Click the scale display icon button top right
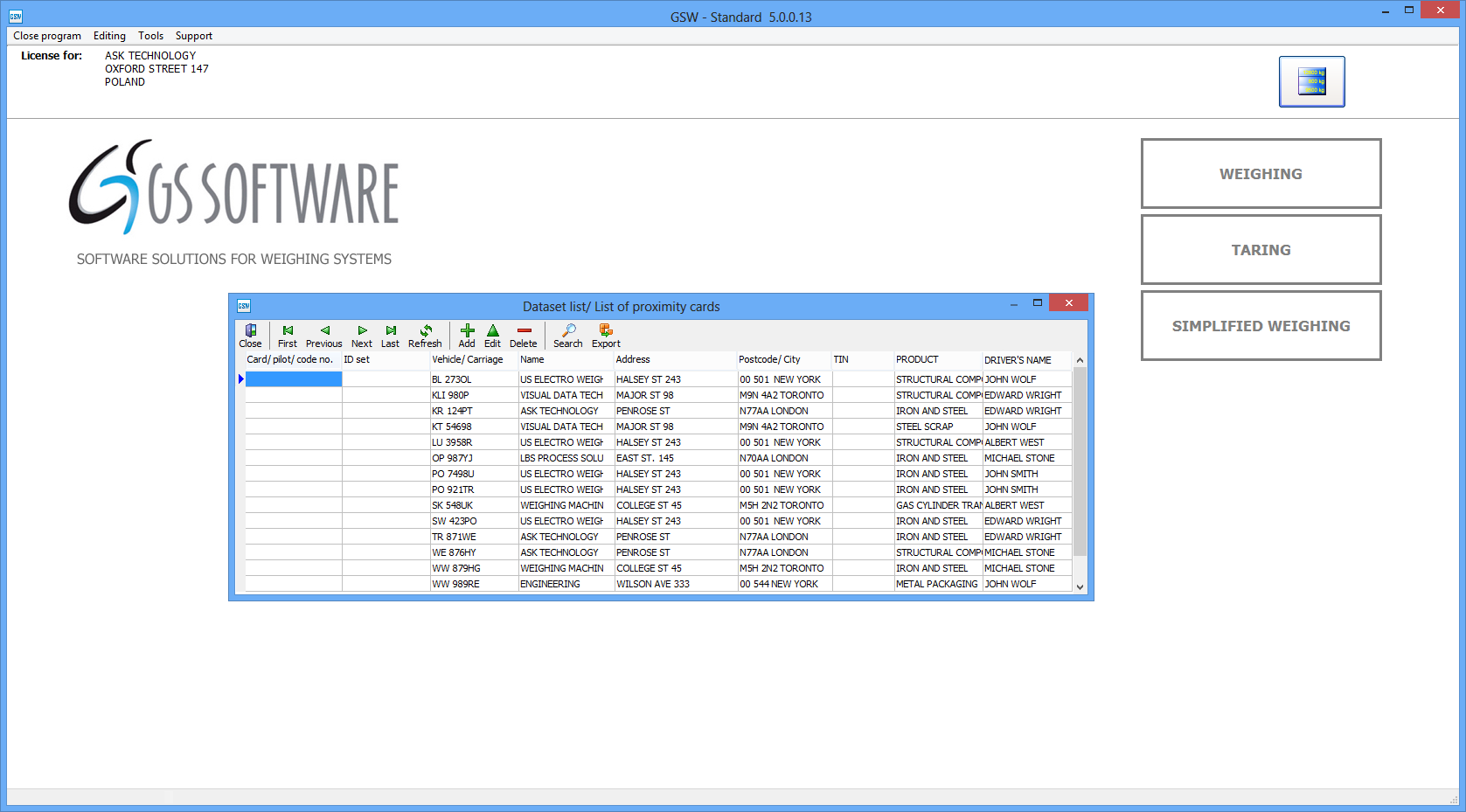Image resolution: width=1466 pixels, height=812 pixels. (x=1311, y=81)
